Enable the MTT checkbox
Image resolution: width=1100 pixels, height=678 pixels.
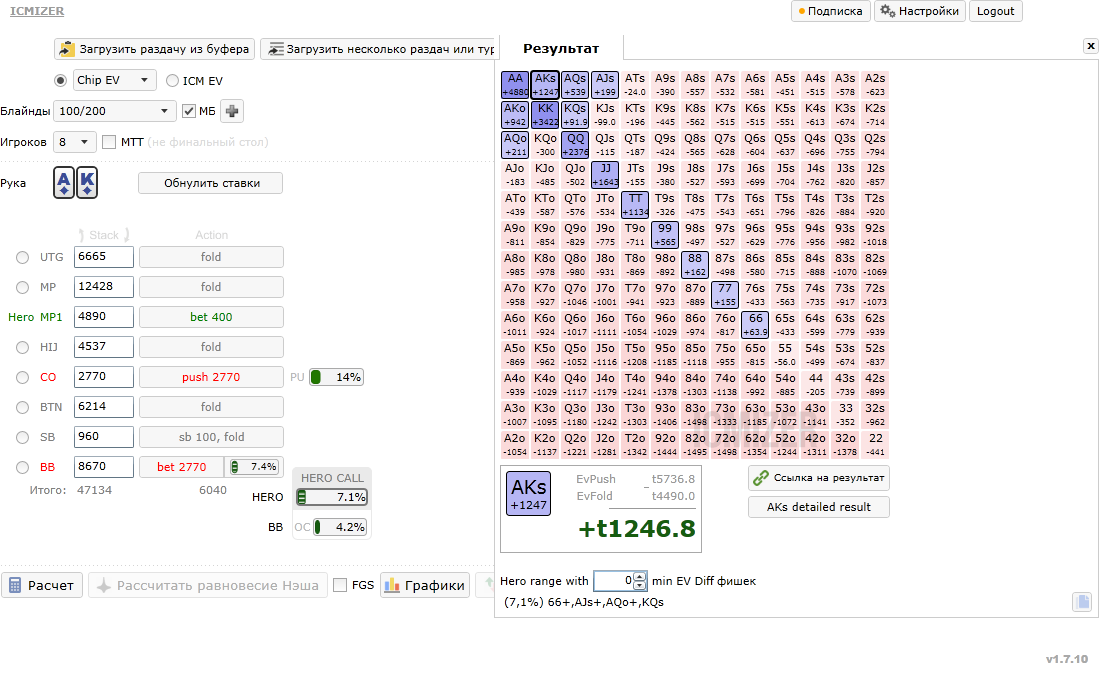[109, 142]
